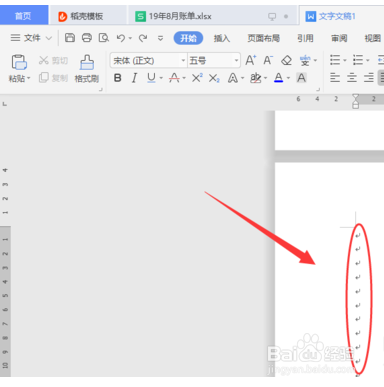Open 稻壳模板 tab
Viewport: 384px width, 387px height.
[88, 16]
